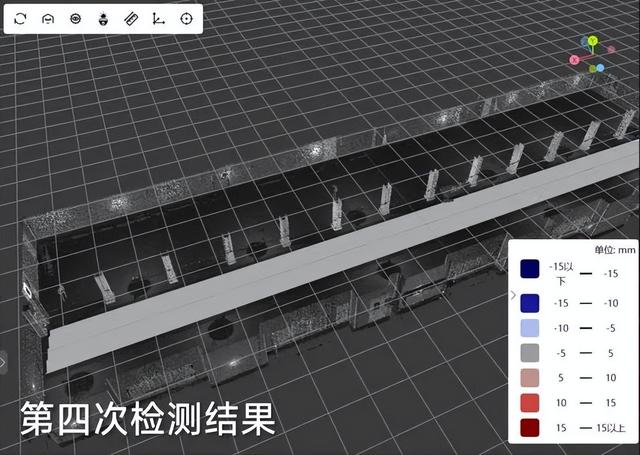Click the refresh/rotate arrows toolbar icon

coord(20,19)
